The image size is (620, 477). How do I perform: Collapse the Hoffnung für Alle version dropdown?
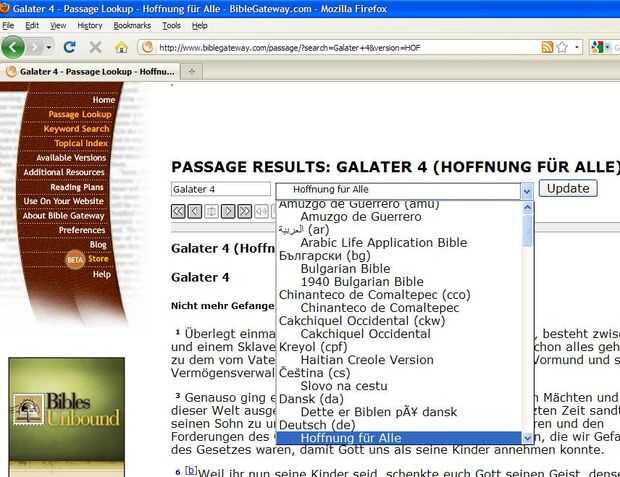coord(526,191)
